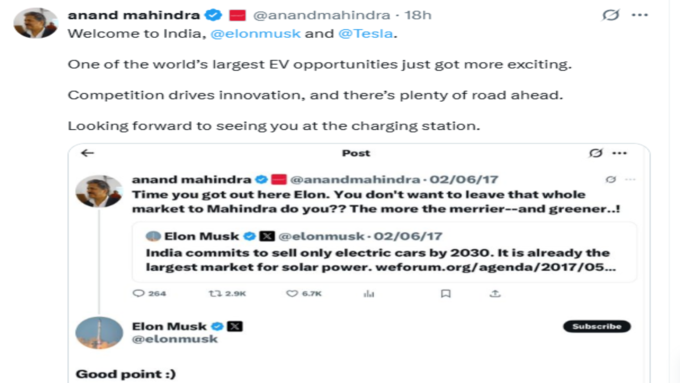Retweet the post showing 2.9K reposts

tap(227, 294)
